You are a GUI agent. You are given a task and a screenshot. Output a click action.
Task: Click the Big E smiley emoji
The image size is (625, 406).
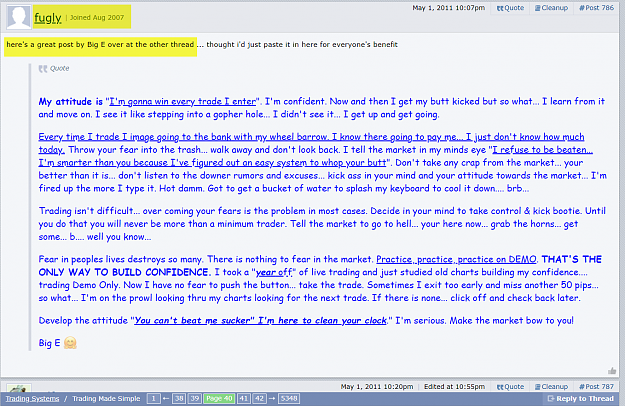(70, 343)
